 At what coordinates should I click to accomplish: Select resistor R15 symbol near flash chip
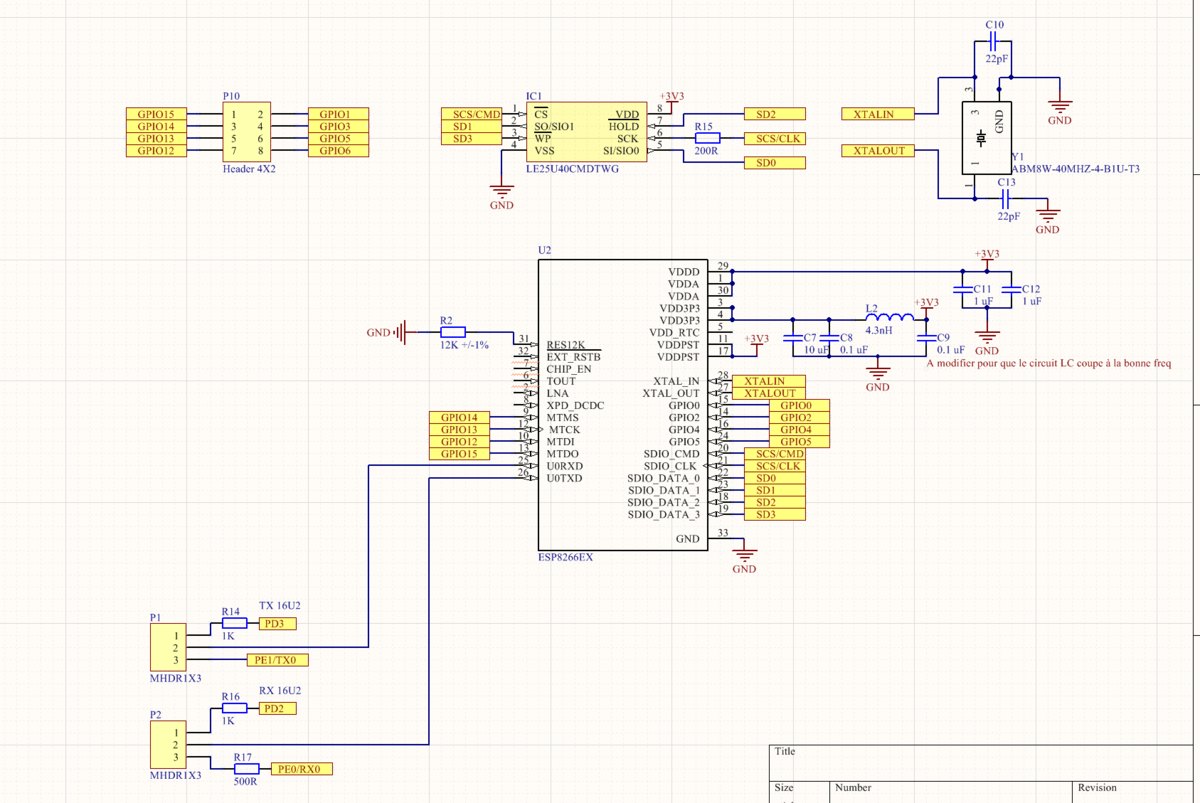click(x=707, y=139)
